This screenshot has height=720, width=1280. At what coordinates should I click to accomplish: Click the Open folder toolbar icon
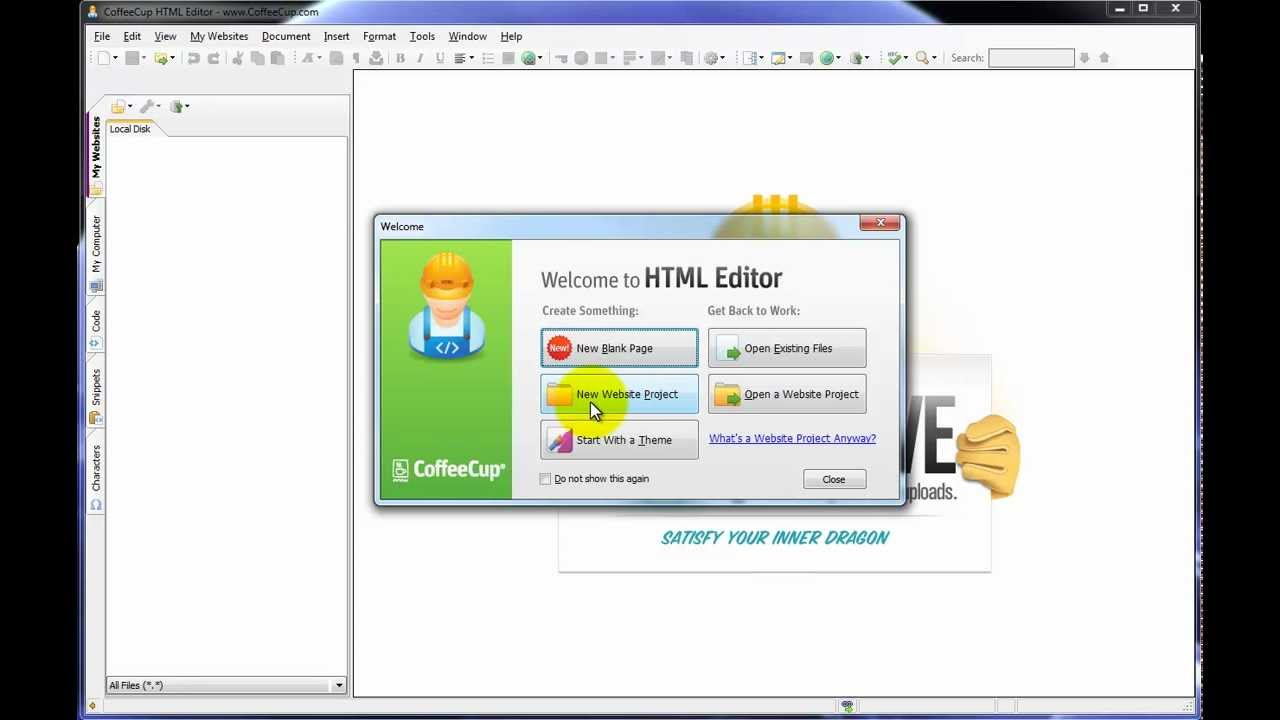tap(160, 58)
